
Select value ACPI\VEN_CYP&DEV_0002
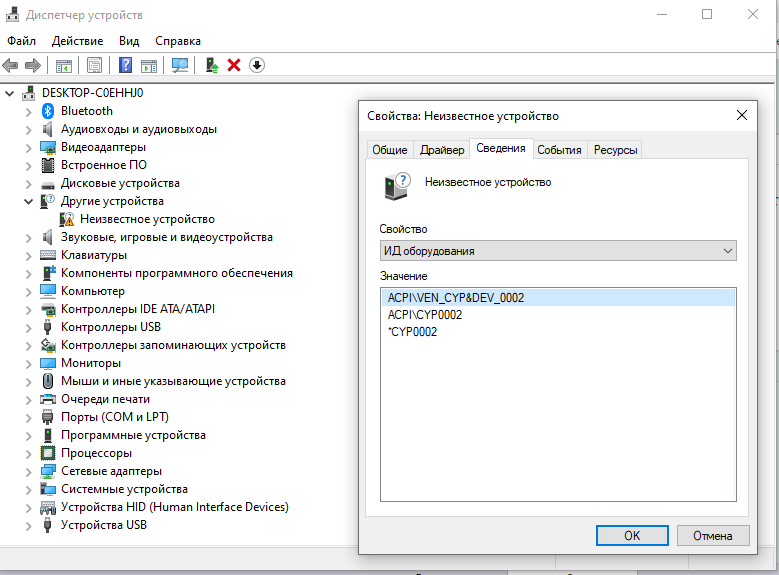coord(557,298)
